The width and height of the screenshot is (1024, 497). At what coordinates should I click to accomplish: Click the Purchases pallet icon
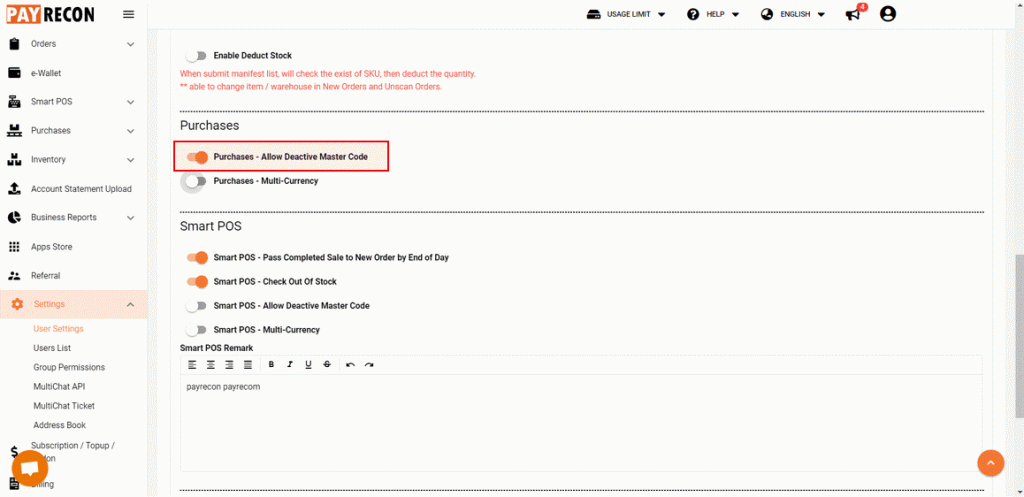[x=14, y=131]
